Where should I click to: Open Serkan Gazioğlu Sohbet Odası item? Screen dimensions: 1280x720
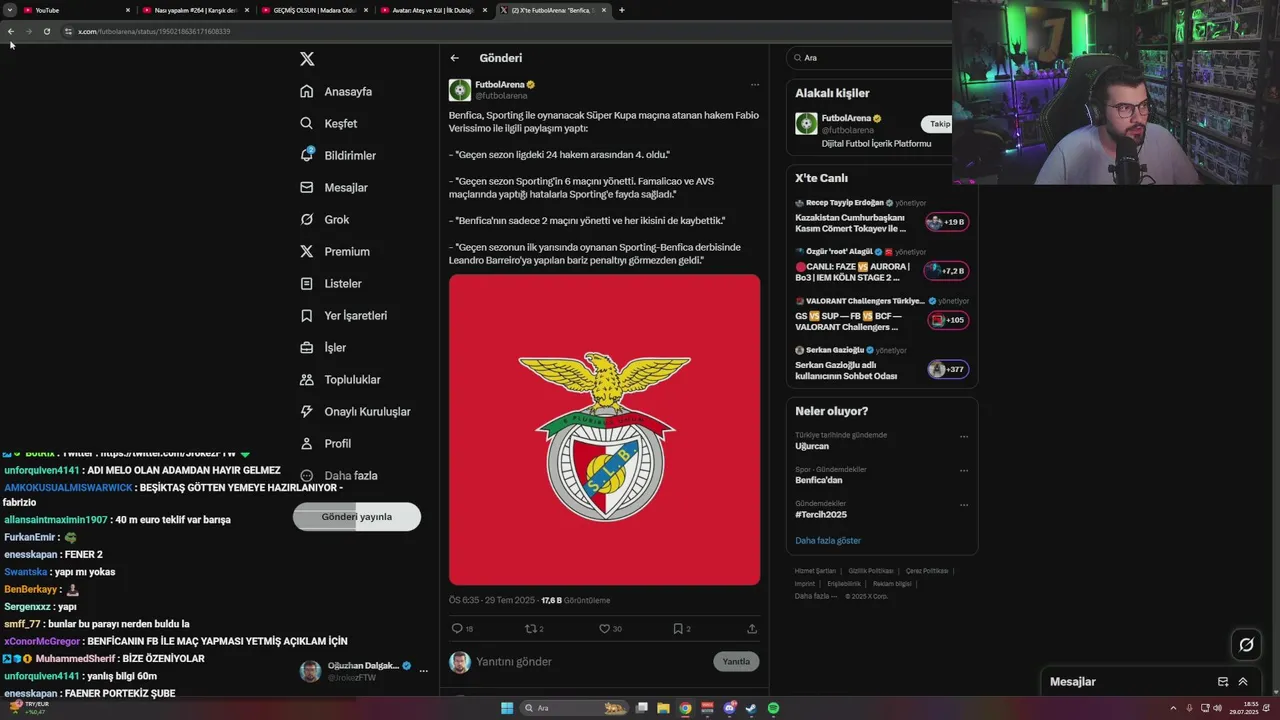click(x=881, y=364)
